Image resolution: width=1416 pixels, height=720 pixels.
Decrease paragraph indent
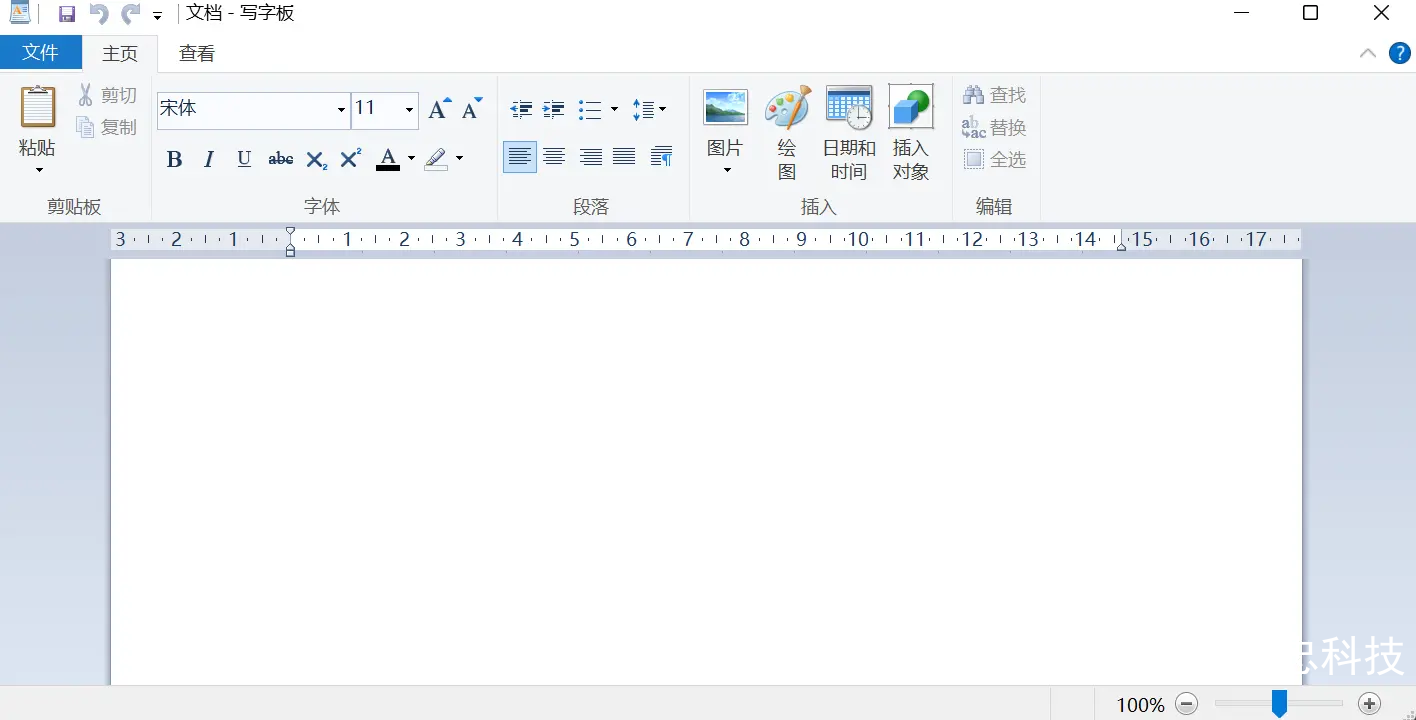coord(521,109)
